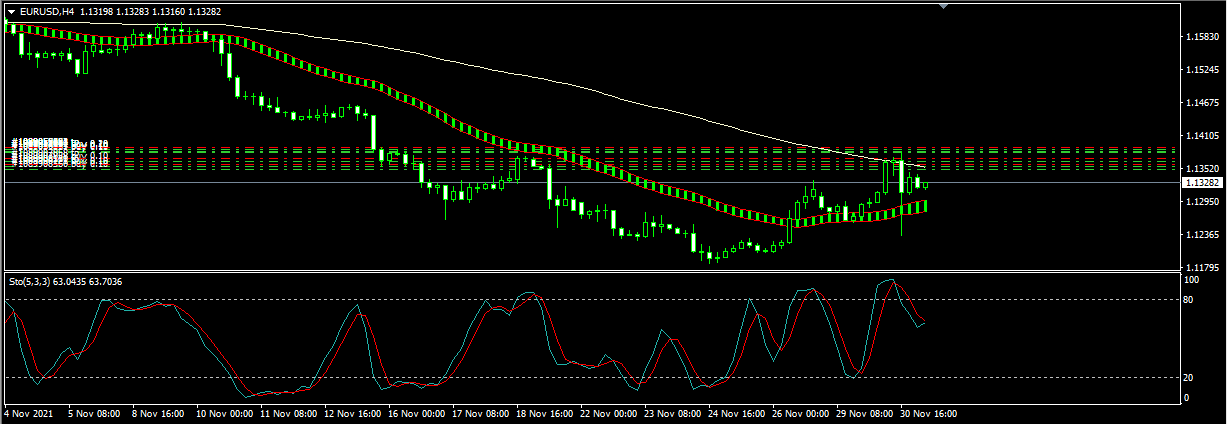Image resolution: width=1227 pixels, height=424 pixels.
Task: Click the 10 Nov 00:00 time label
Action: [225, 412]
